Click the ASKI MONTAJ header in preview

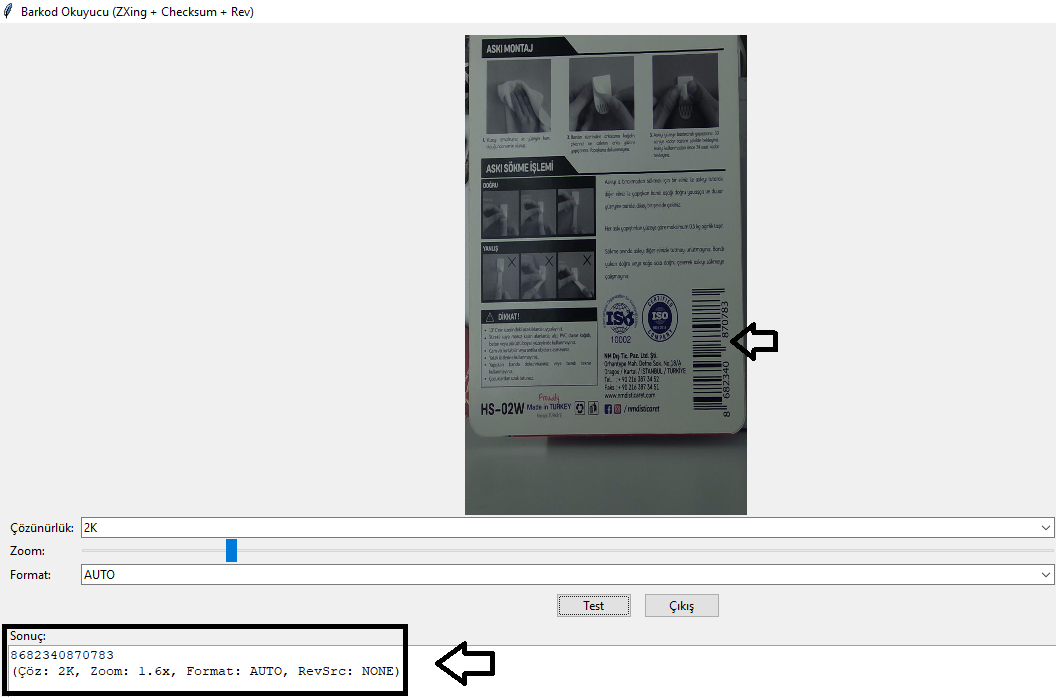pos(509,47)
